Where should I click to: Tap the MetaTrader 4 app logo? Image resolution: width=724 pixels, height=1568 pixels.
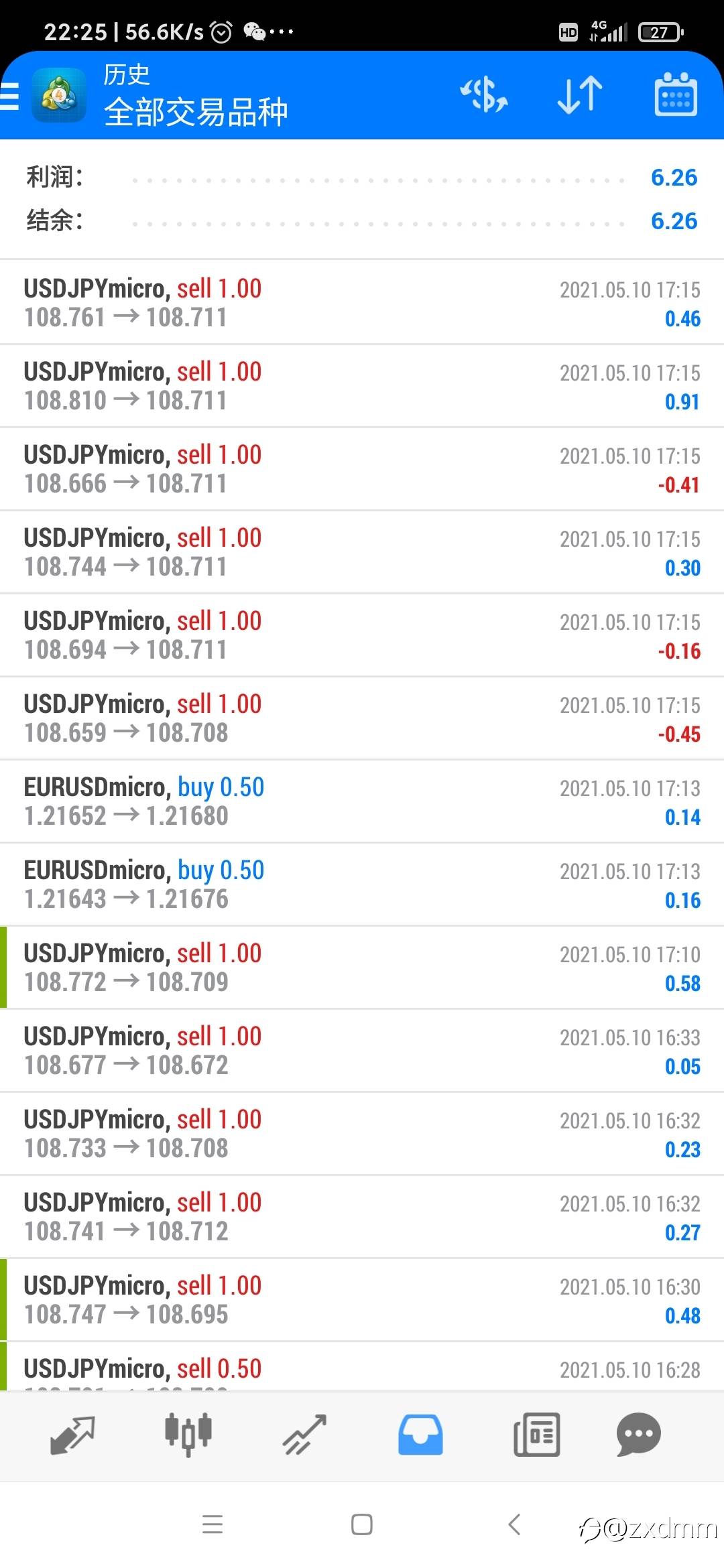click(59, 96)
